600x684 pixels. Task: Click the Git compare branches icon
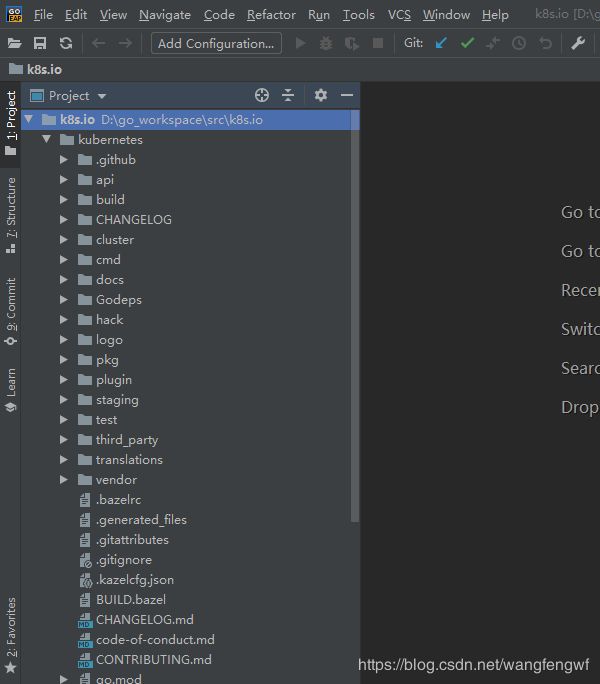tap(493, 43)
